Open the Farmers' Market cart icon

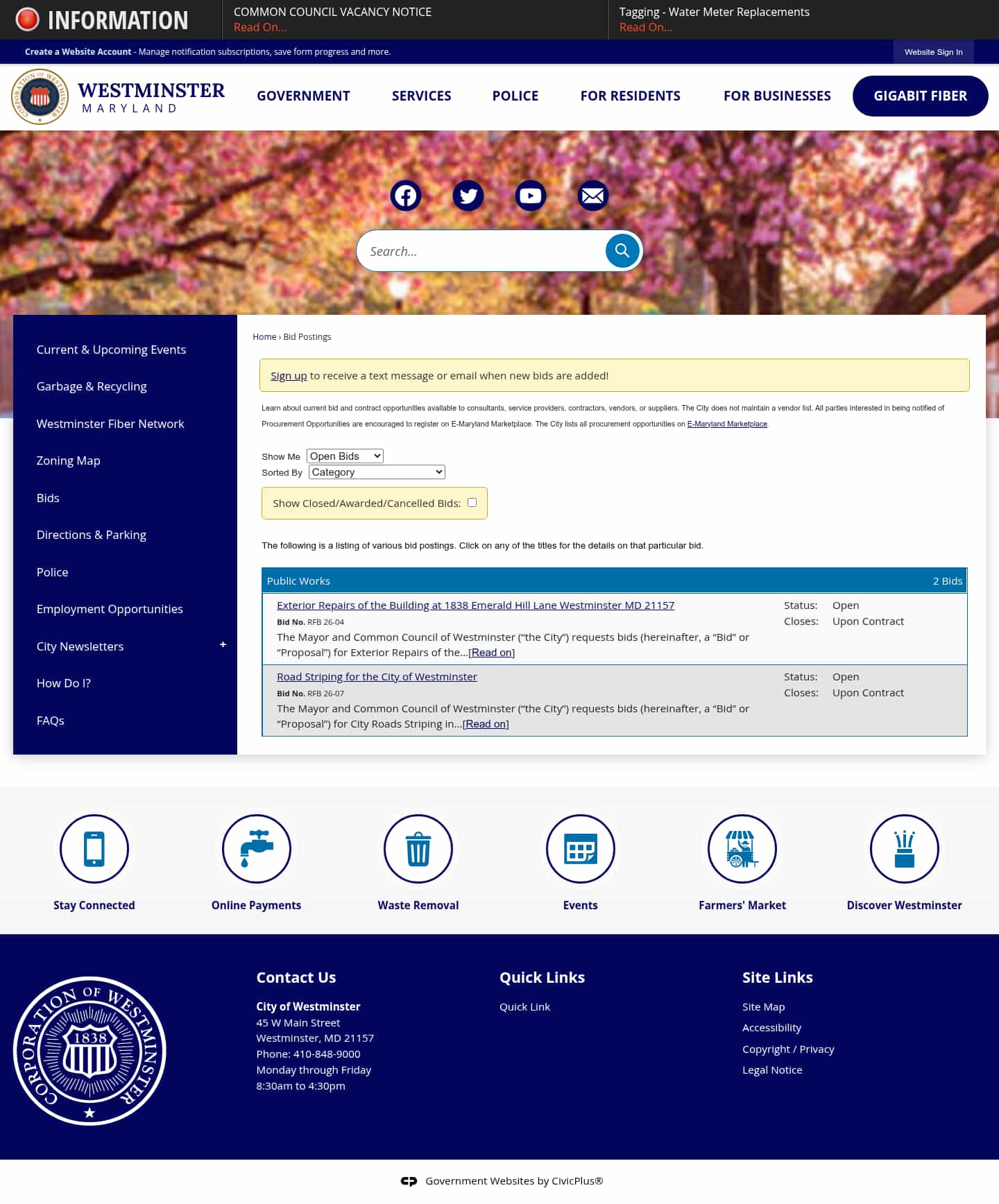coord(742,849)
